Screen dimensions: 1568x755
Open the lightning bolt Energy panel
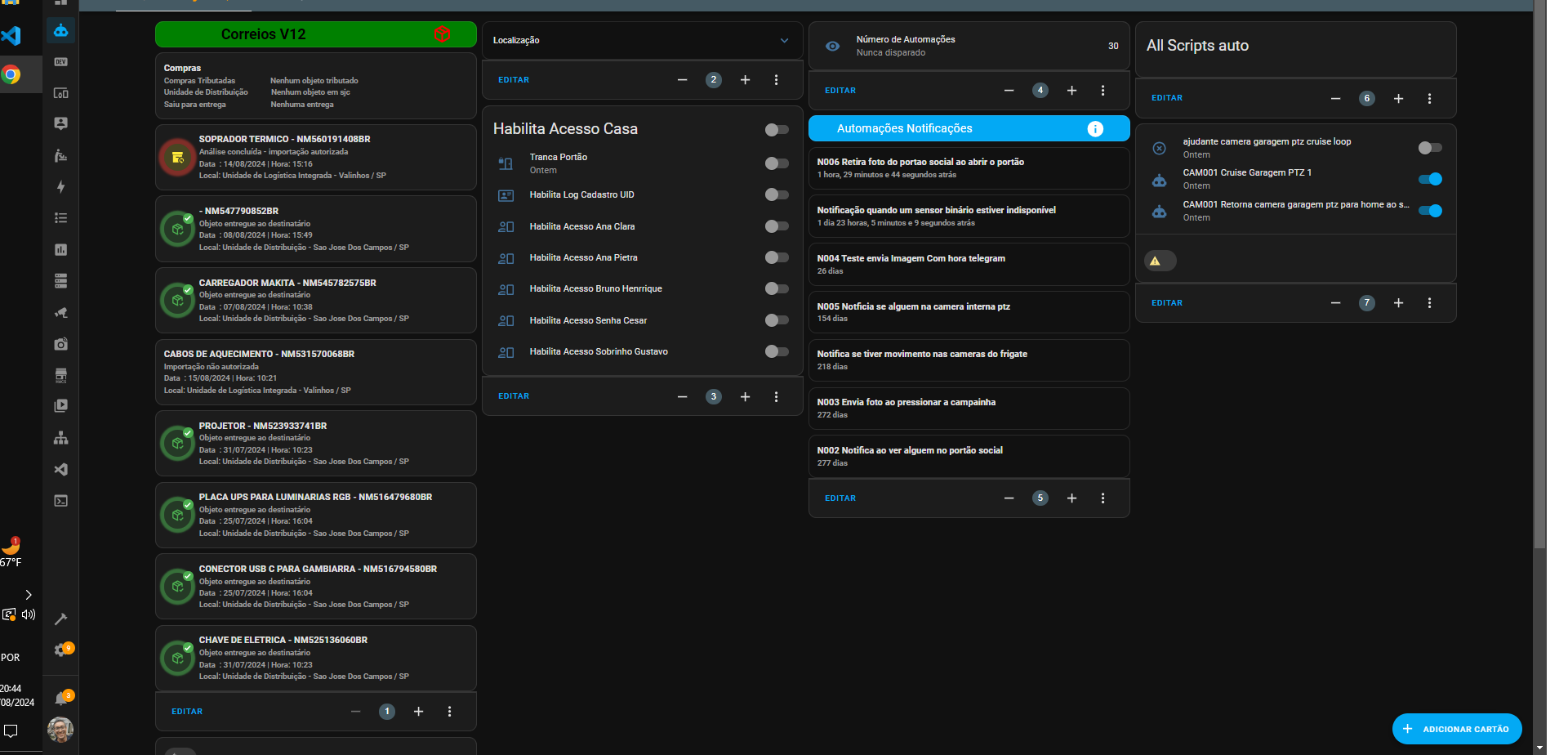61,187
